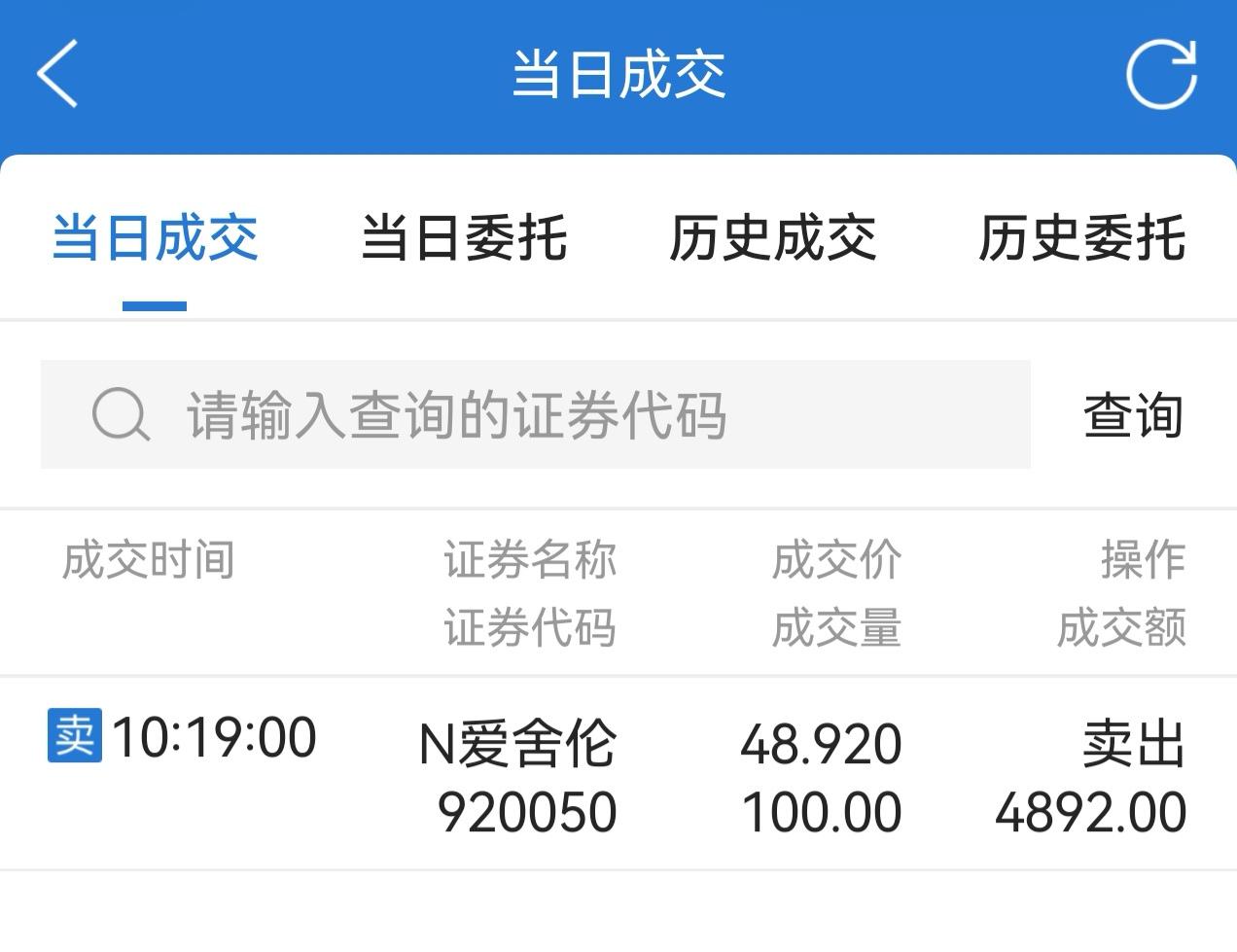Open the 历史委托 tab
This screenshot has width=1237, height=952.
(1082, 238)
